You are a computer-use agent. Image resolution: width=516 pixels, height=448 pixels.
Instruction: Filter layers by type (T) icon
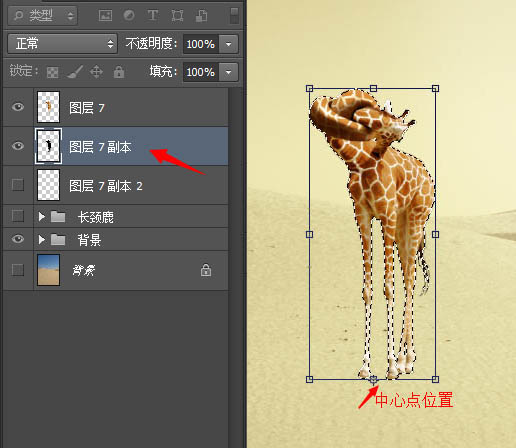(153, 15)
